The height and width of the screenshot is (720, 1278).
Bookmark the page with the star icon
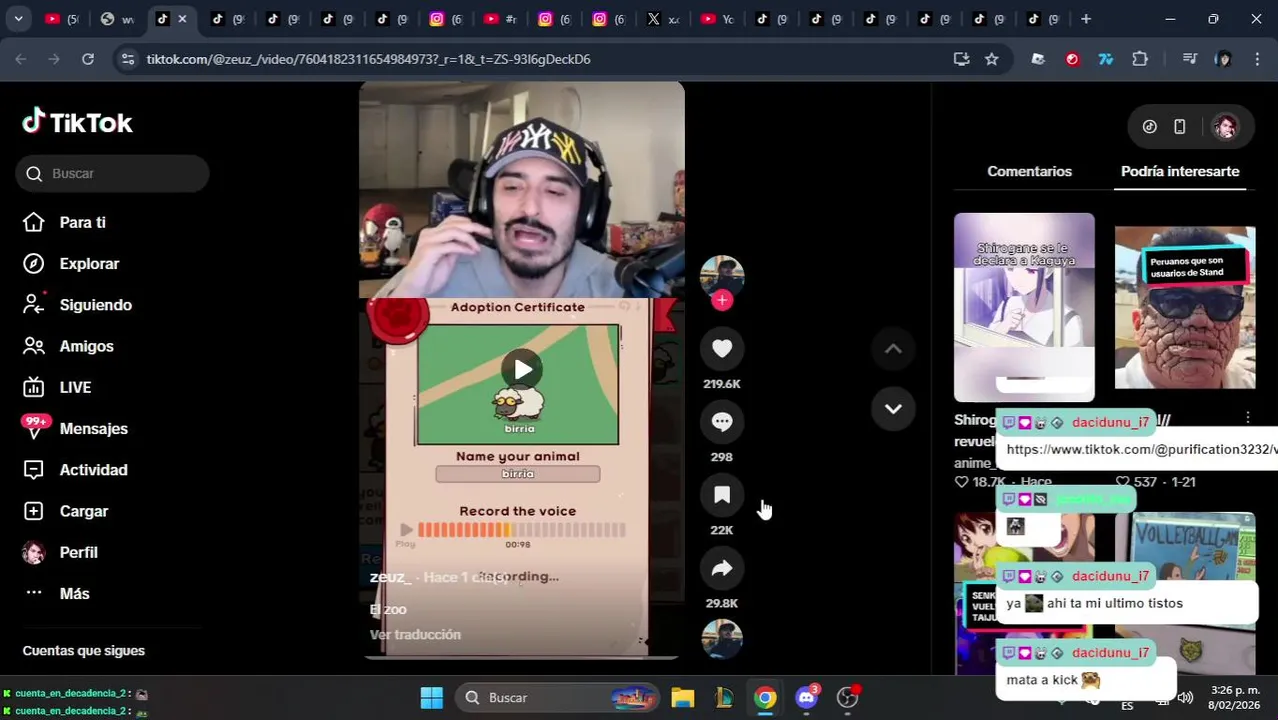click(x=992, y=59)
